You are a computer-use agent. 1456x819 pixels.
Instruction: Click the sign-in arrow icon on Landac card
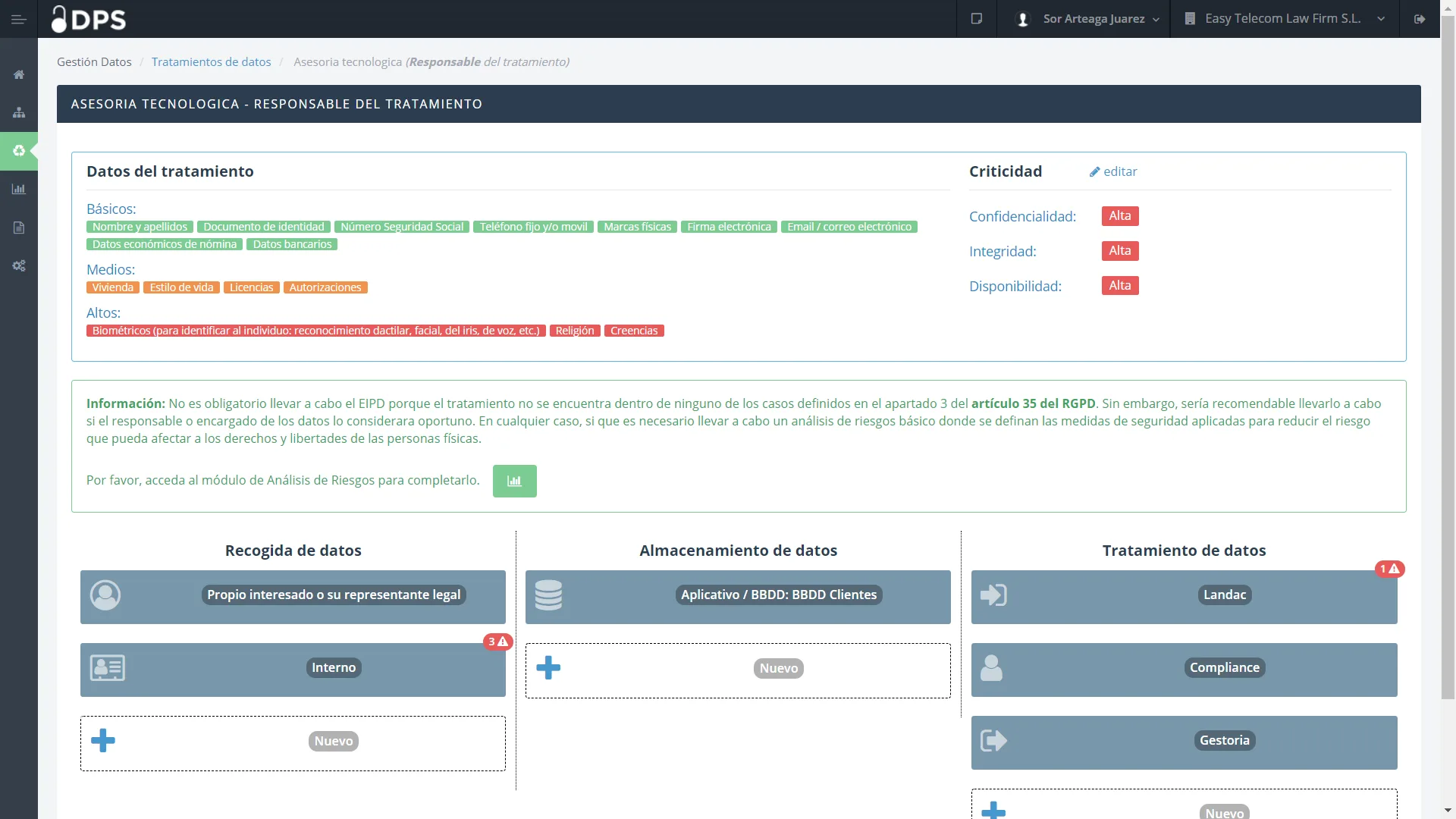click(x=993, y=595)
